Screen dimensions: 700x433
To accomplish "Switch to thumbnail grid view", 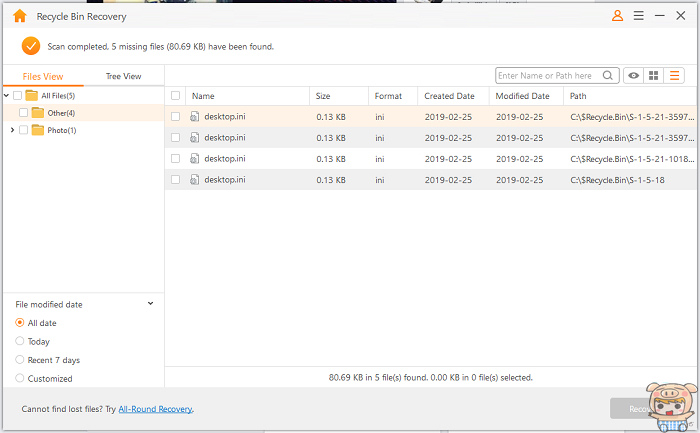I will tap(654, 76).
